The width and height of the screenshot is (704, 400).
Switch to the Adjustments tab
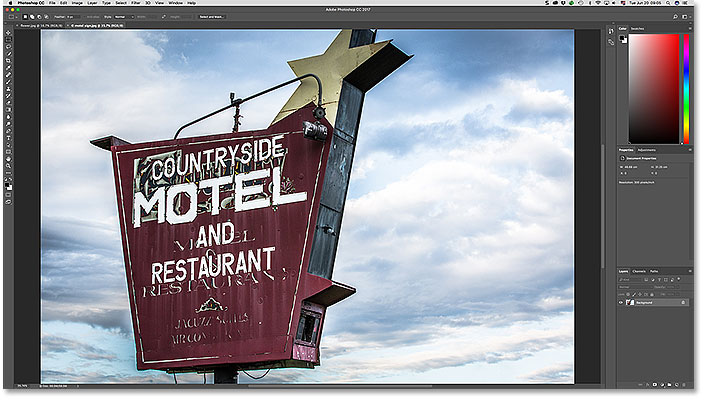tap(647, 150)
